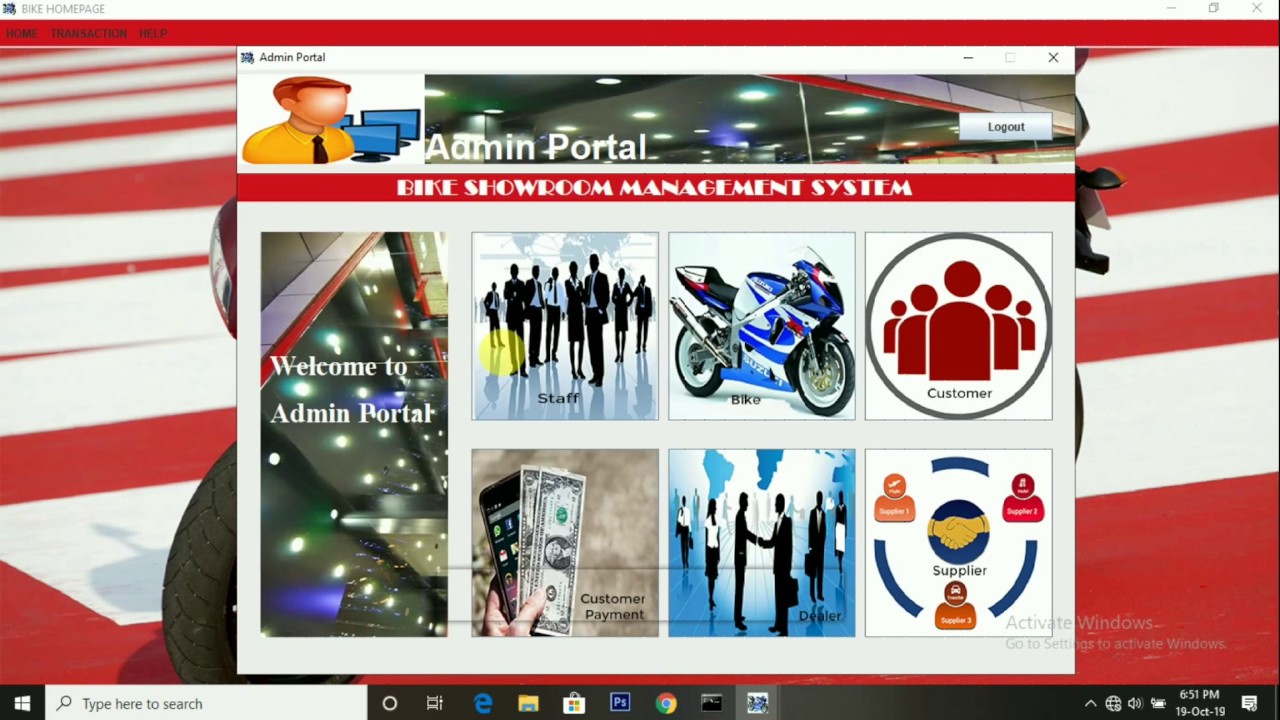
Task: Click the Logout button
Action: pyautogui.click(x=1006, y=127)
